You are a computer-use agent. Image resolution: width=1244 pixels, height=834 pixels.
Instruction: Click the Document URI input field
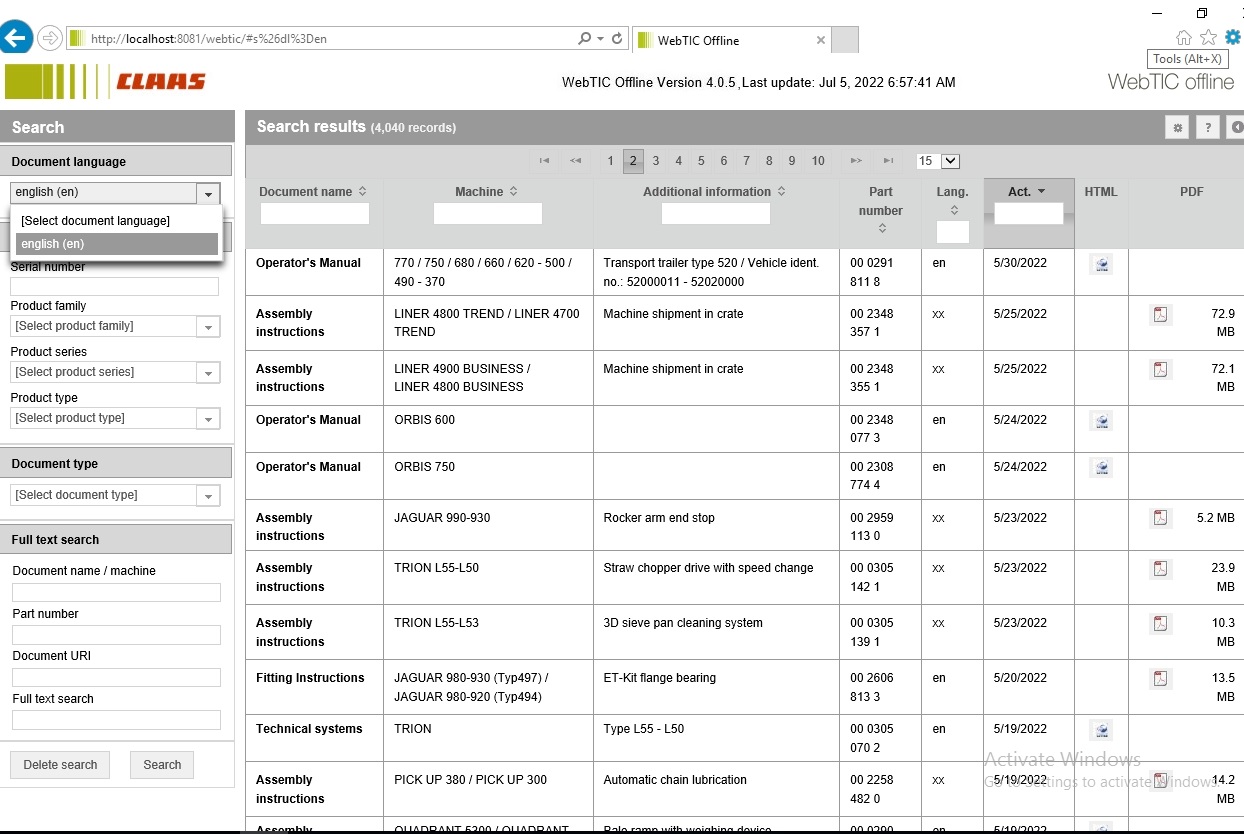click(x=116, y=677)
